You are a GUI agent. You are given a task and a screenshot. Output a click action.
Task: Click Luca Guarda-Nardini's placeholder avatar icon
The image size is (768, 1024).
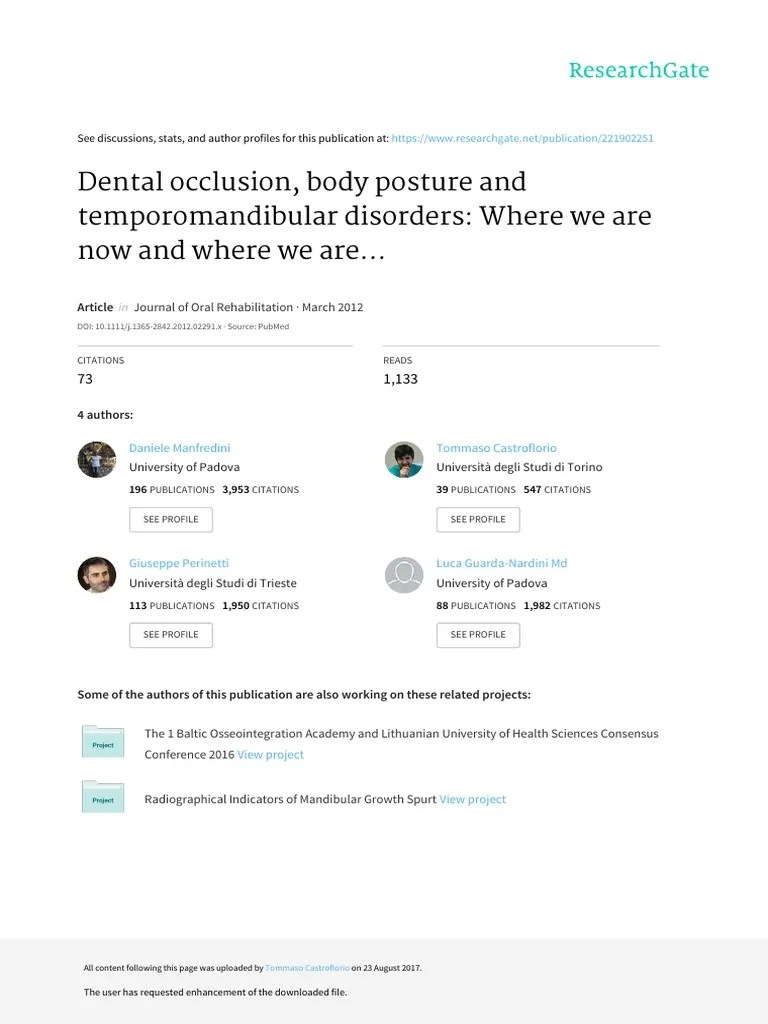(x=404, y=575)
